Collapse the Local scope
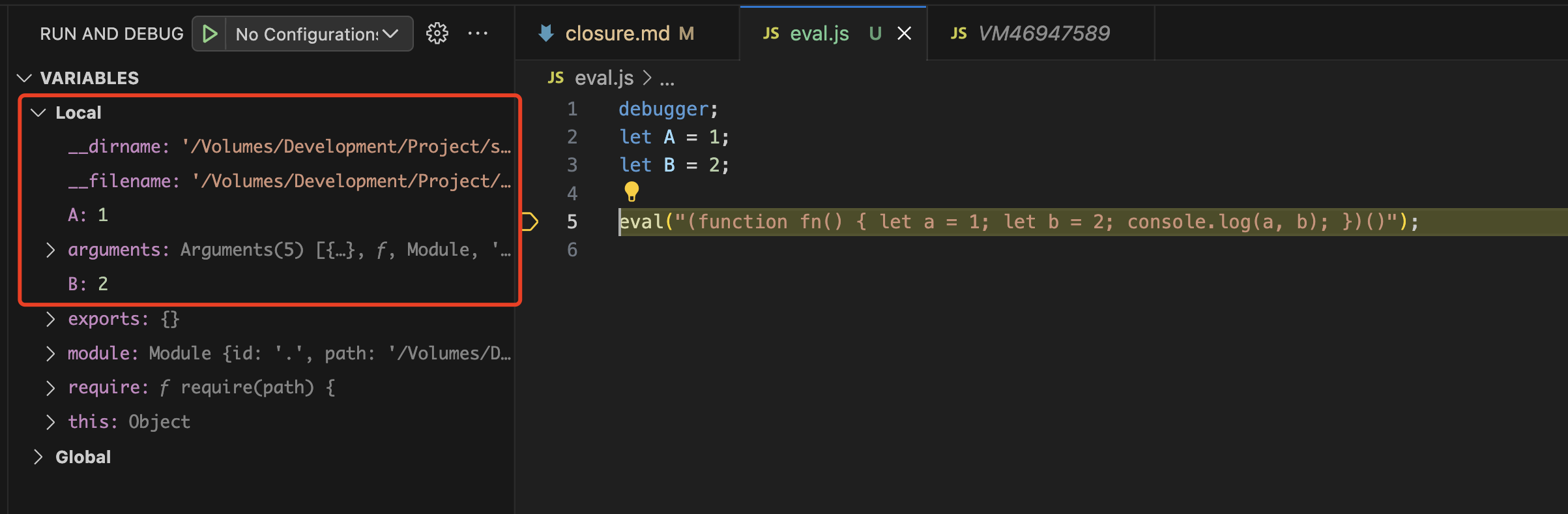 coord(38,113)
